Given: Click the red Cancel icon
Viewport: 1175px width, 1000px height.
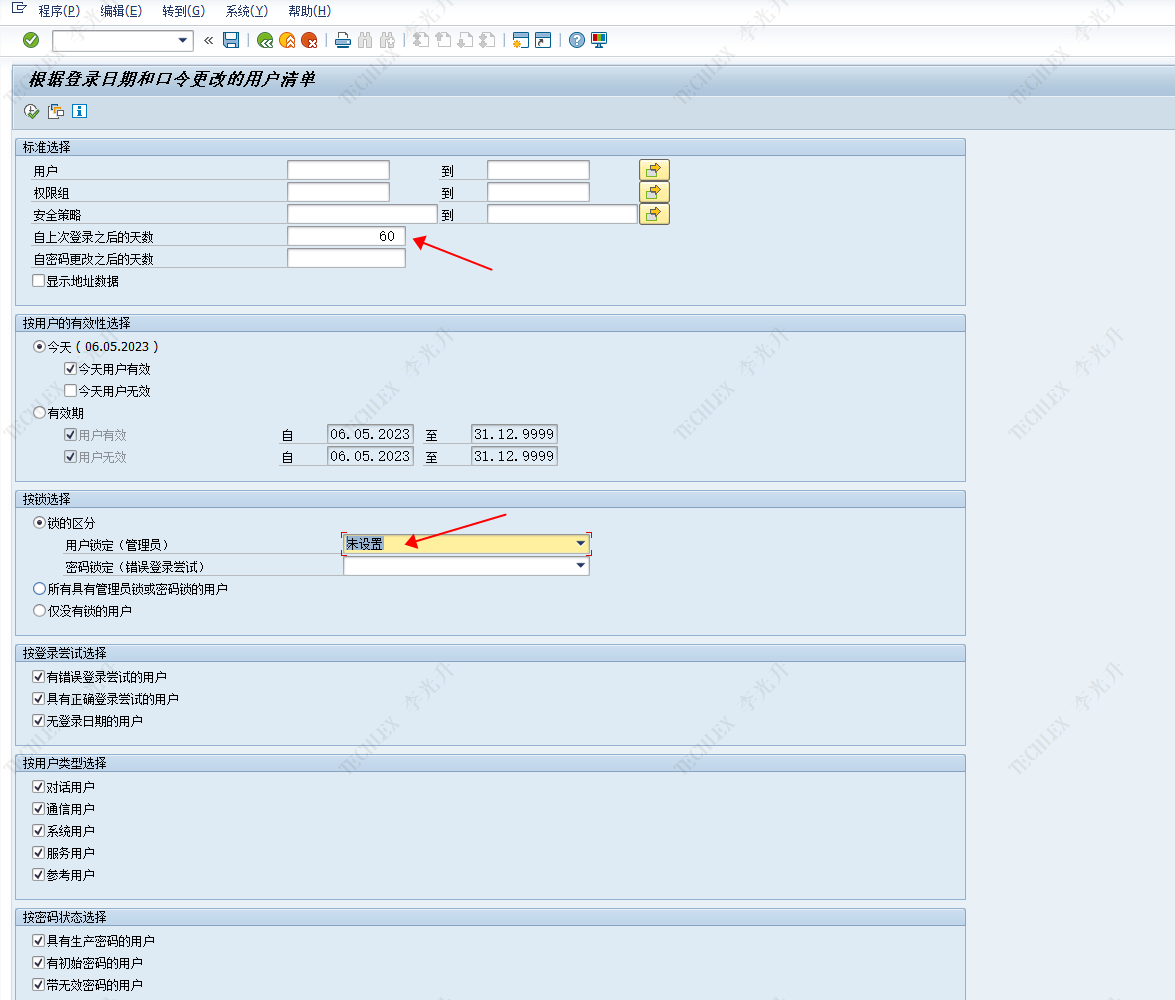Looking at the screenshot, I should [x=310, y=40].
